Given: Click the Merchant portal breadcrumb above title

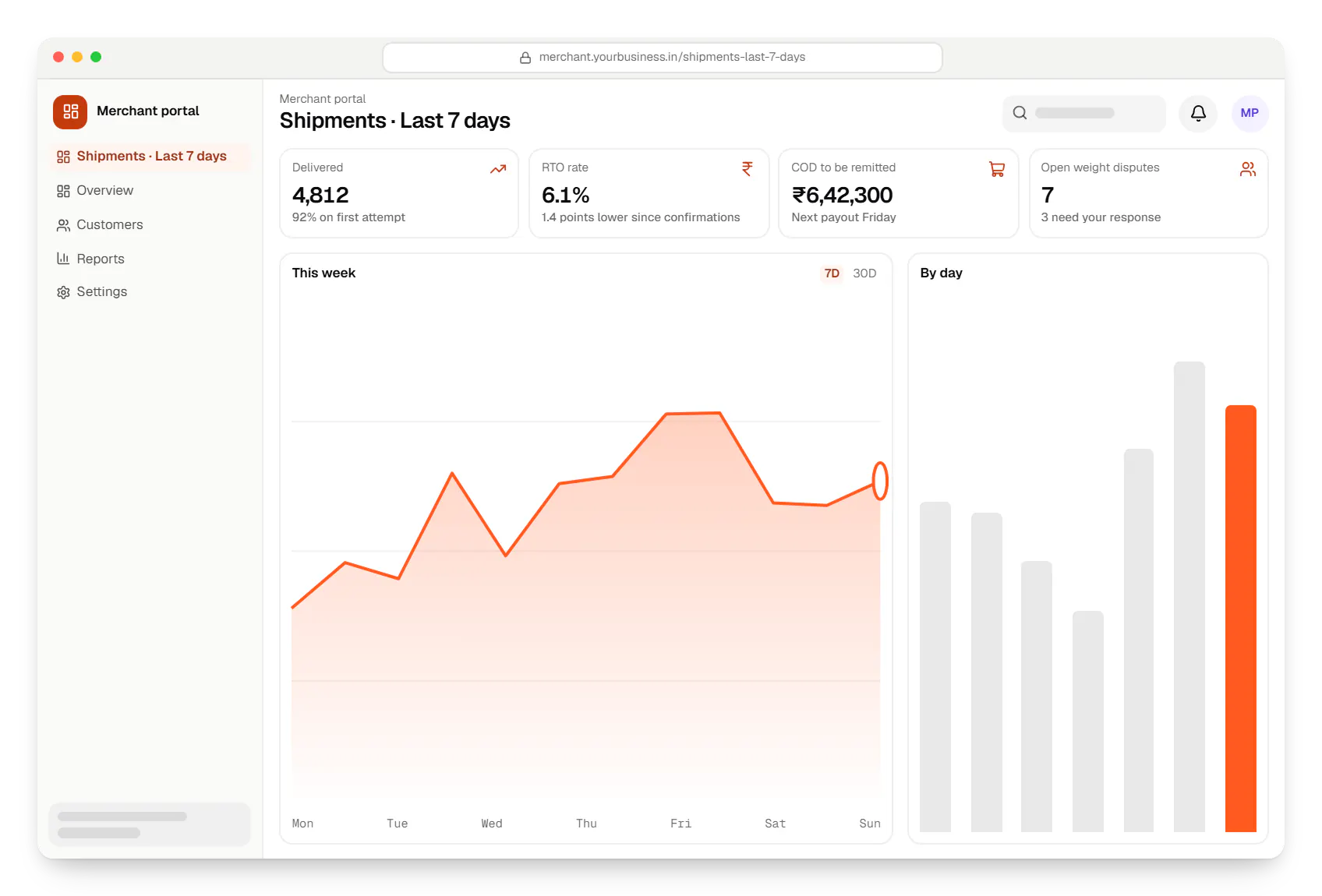Looking at the screenshot, I should [323, 99].
